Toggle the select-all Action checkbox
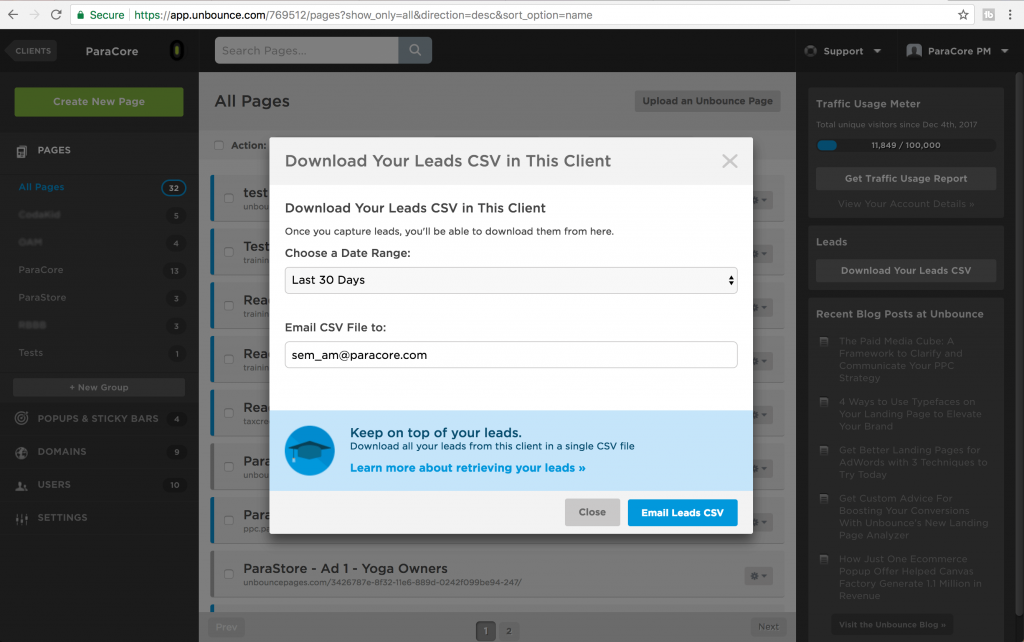 [x=219, y=145]
